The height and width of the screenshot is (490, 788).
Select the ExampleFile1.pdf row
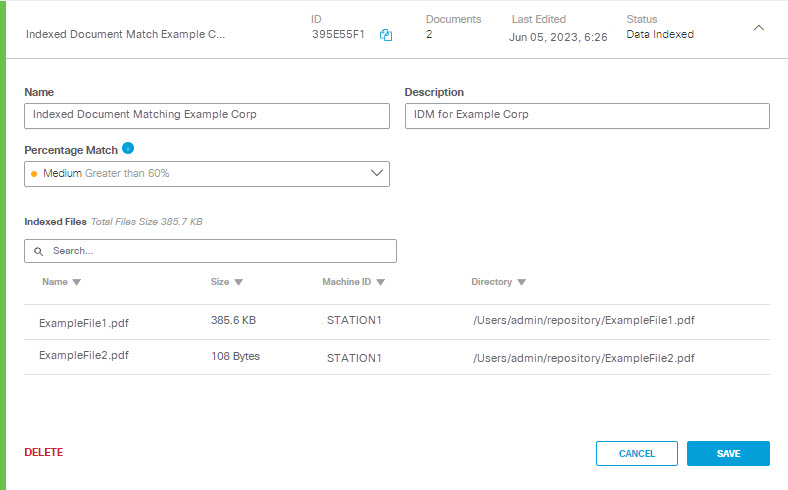tap(397, 322)
